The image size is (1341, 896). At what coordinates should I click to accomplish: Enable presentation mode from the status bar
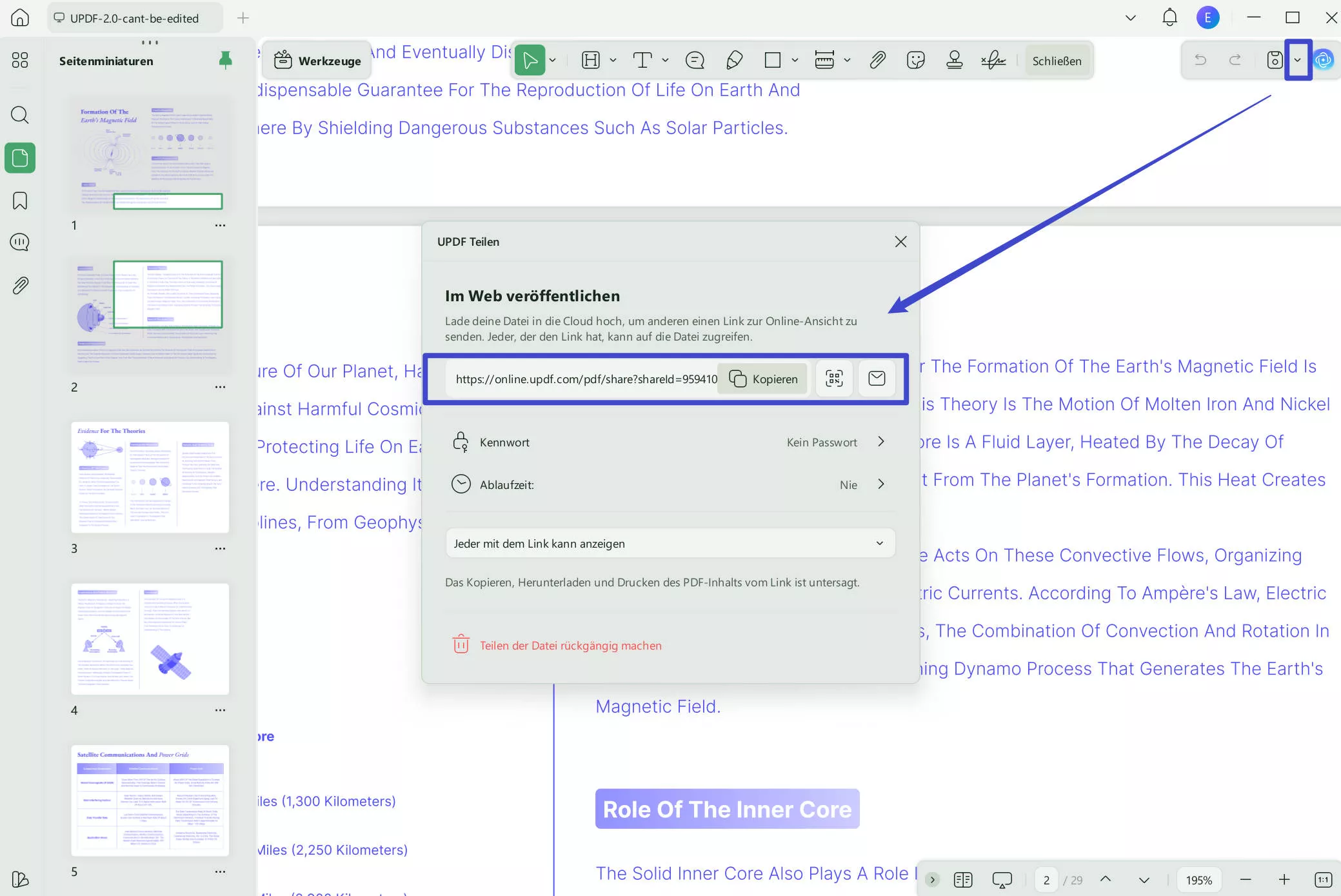coord(1002,879)
